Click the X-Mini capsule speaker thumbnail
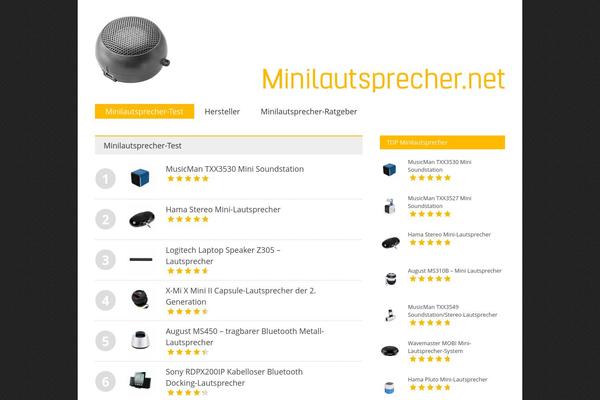 point(140,299)
